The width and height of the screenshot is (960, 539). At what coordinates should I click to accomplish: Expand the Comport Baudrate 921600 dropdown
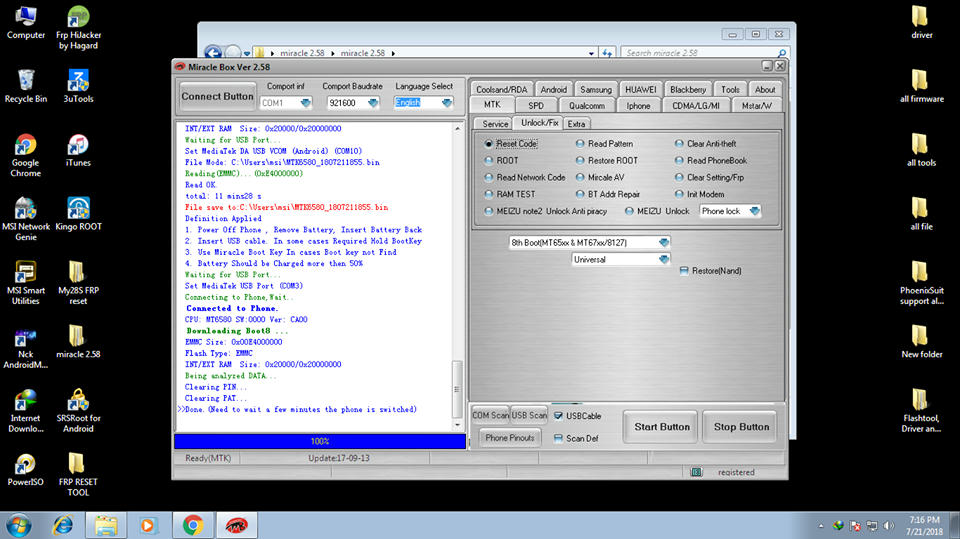372,103
